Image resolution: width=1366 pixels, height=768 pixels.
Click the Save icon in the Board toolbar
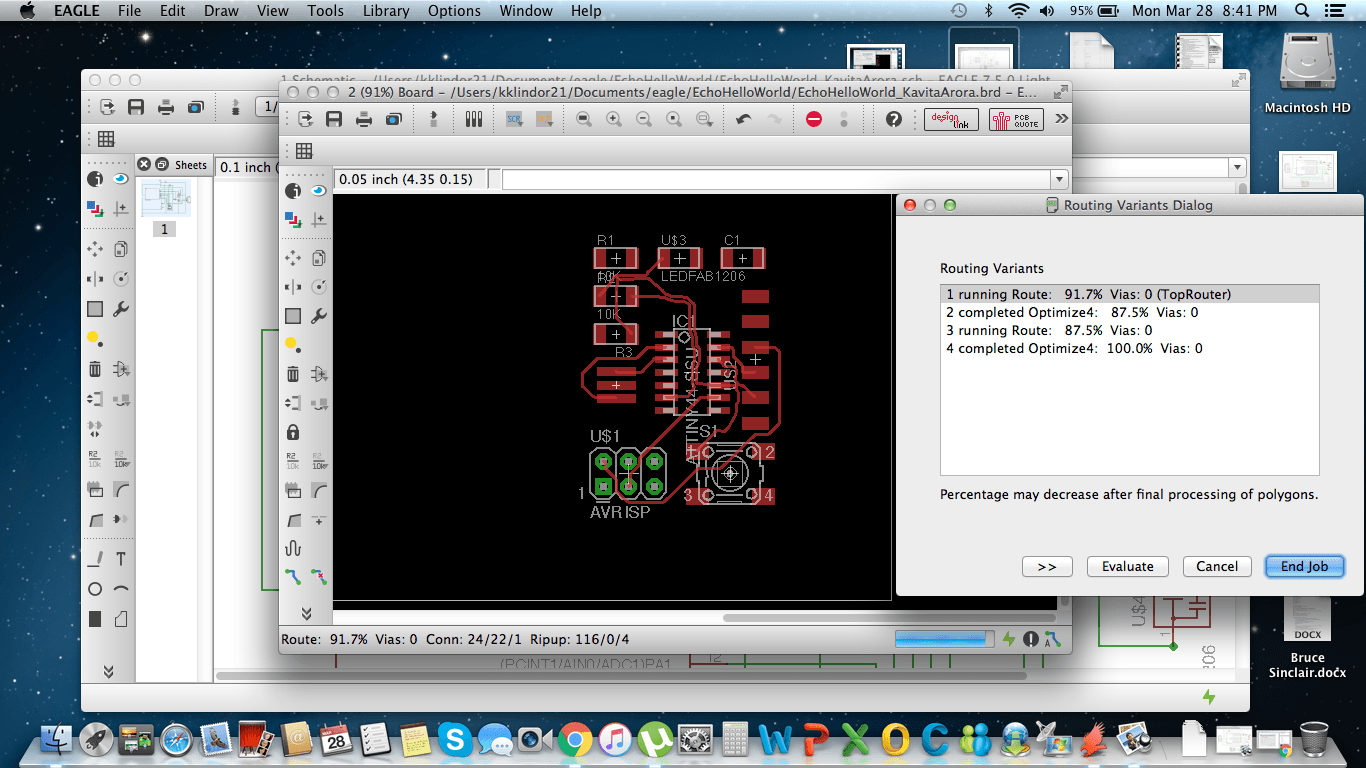pyautogui.click(x=334, y=119)
